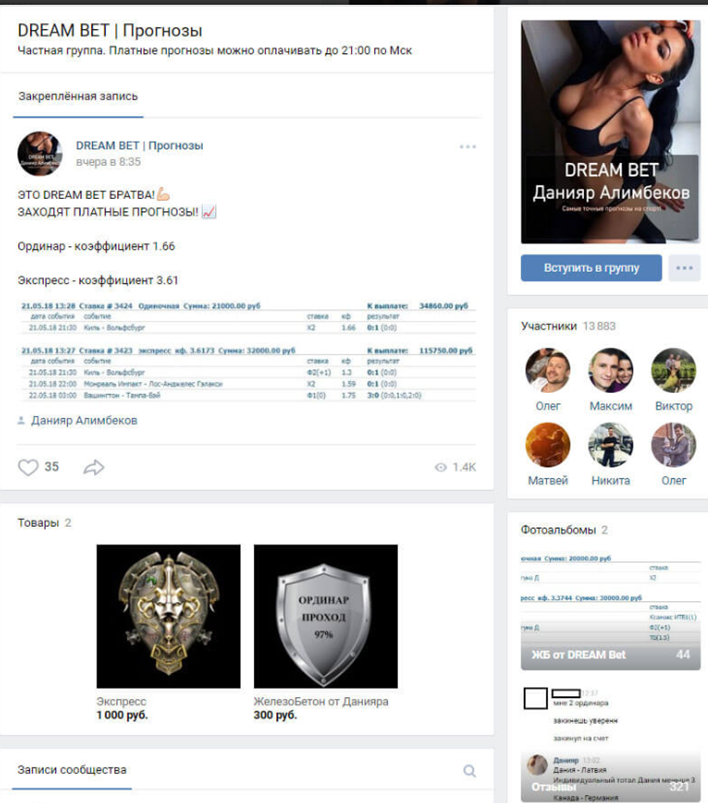Open Олег's first member avatar
708x803 pixels.
pyautogui.click(x=548, y=370)
